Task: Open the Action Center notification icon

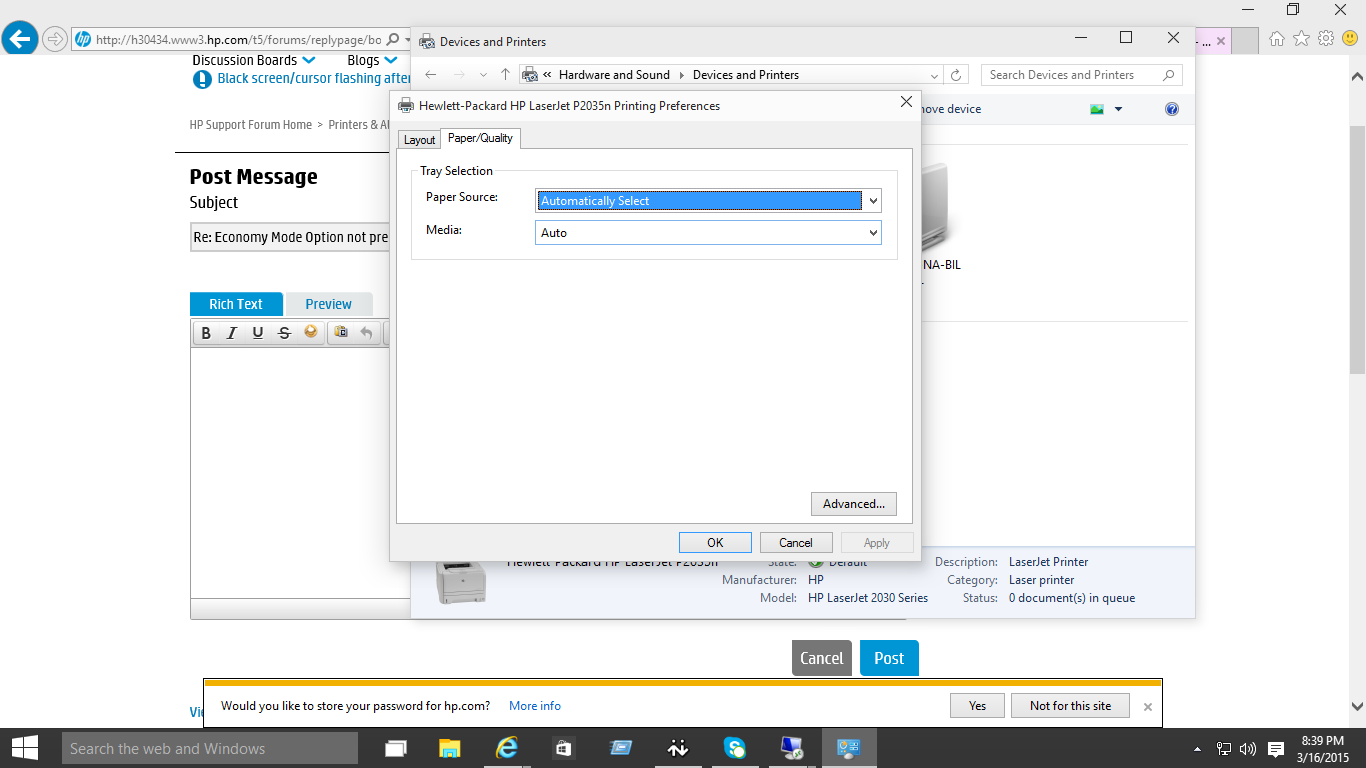Action: tap(1276, 748)
